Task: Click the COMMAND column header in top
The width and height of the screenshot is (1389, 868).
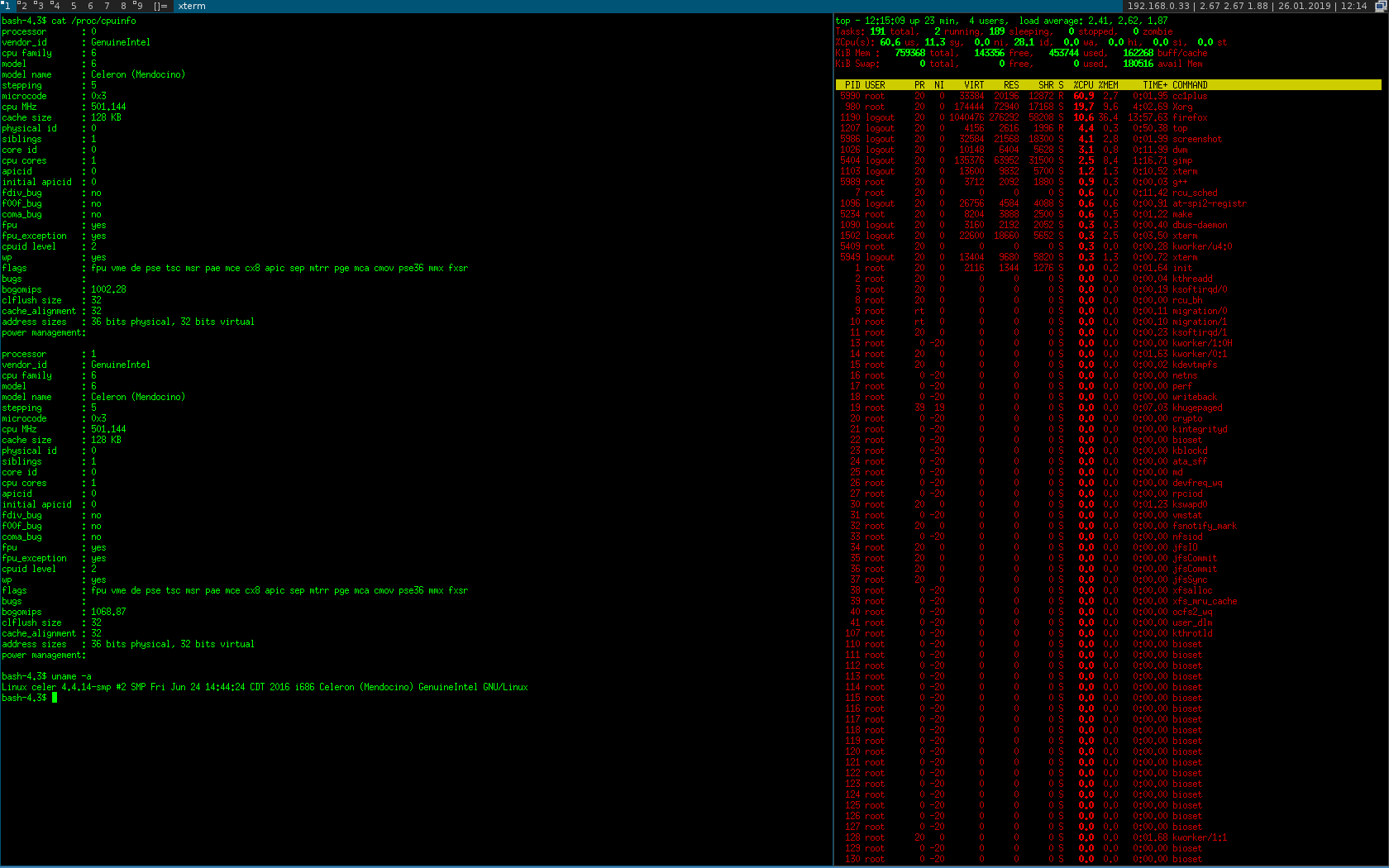Action: pyautogui.click(x=1190, y=85)
